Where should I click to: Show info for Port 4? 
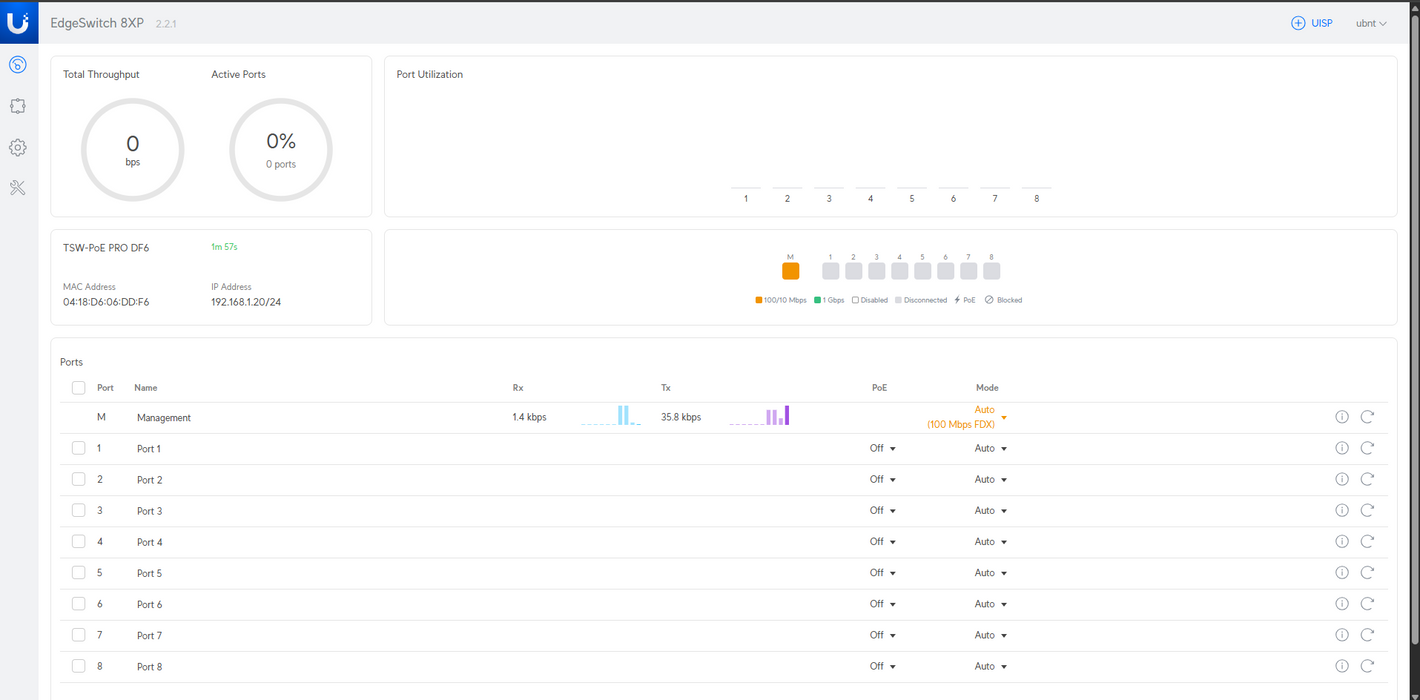(x=1342, y=541)
